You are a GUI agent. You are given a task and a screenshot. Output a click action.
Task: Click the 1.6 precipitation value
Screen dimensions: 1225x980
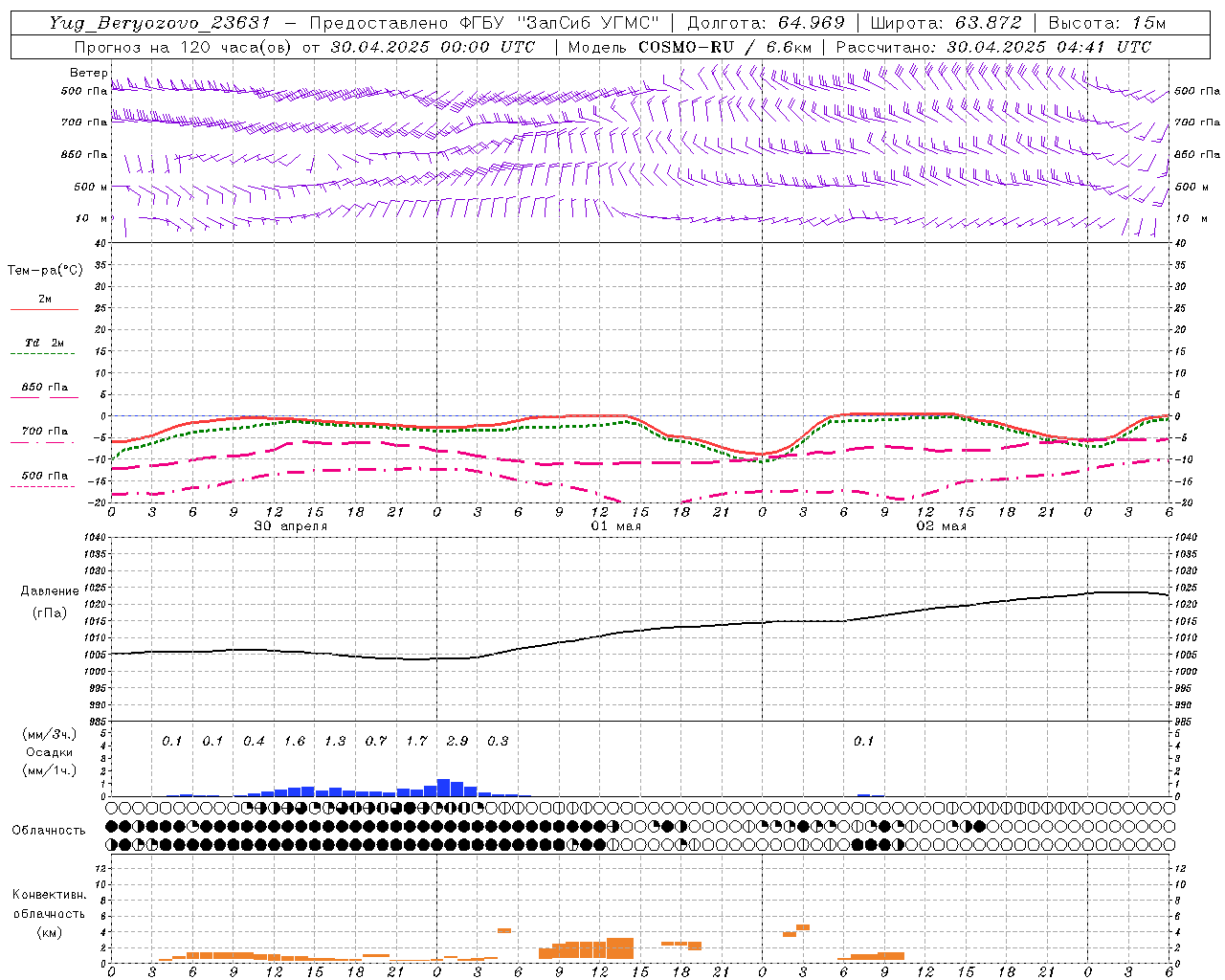295,741
